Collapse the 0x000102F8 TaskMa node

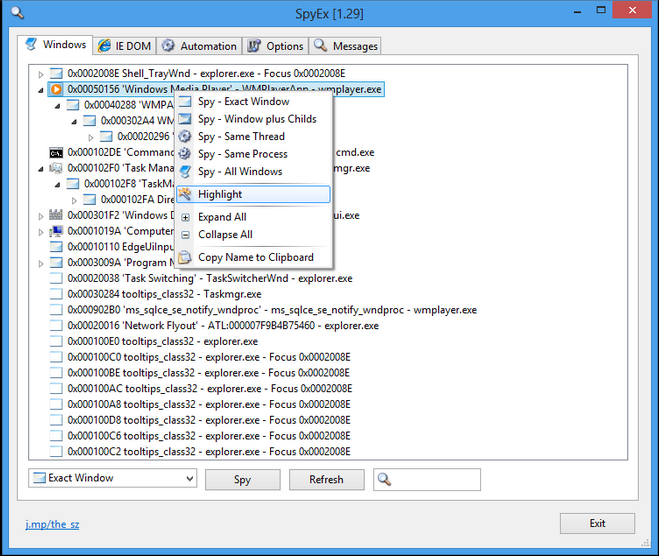click(58, 184)
